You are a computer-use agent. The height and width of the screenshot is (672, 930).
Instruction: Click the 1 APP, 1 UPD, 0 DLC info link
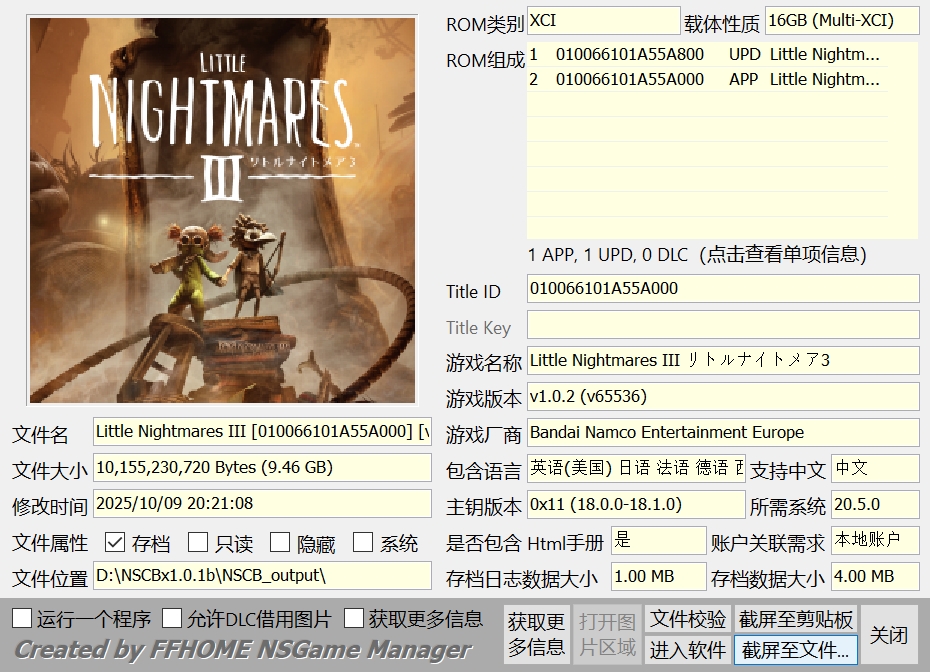[696, 255]
